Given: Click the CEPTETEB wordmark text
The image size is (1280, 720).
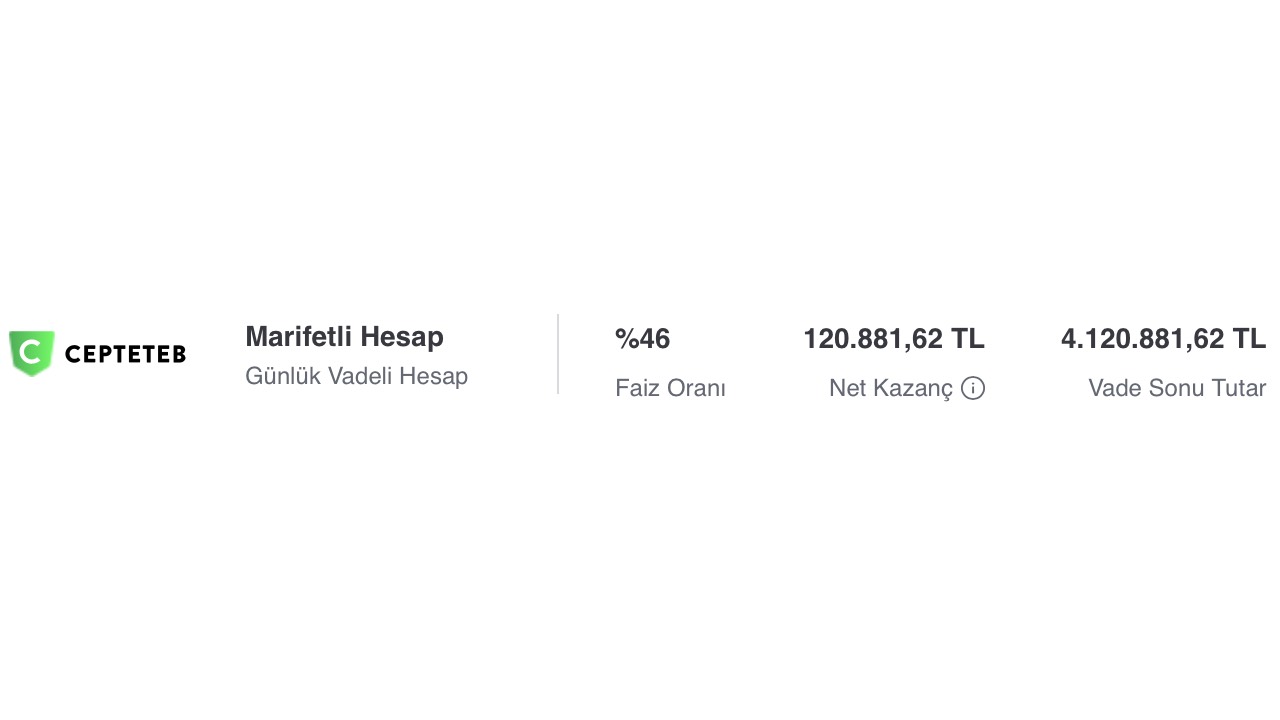Looking at the screenshot, I should coord(125,354).
